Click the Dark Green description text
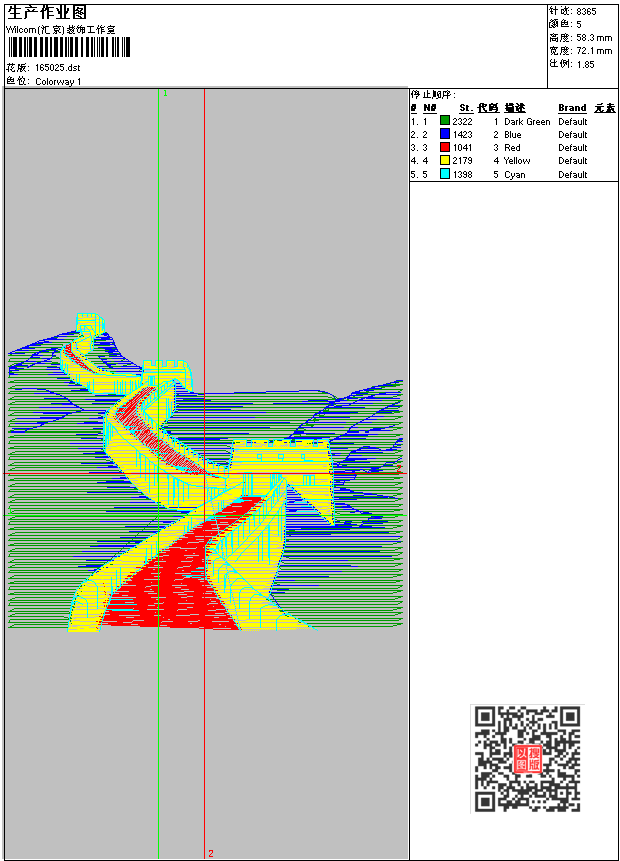The image size is (620, 861). click(527, 121)
